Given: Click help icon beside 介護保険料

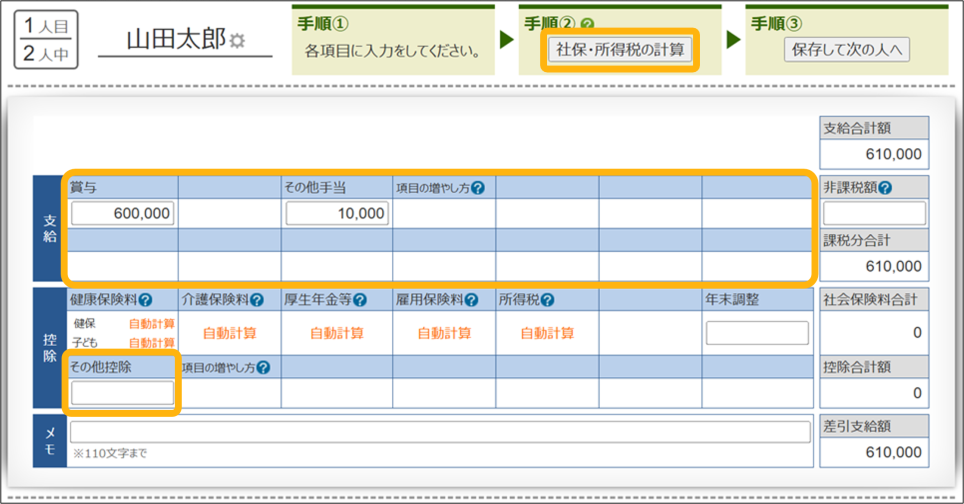Looking at the screenshot, I should 257,299.
